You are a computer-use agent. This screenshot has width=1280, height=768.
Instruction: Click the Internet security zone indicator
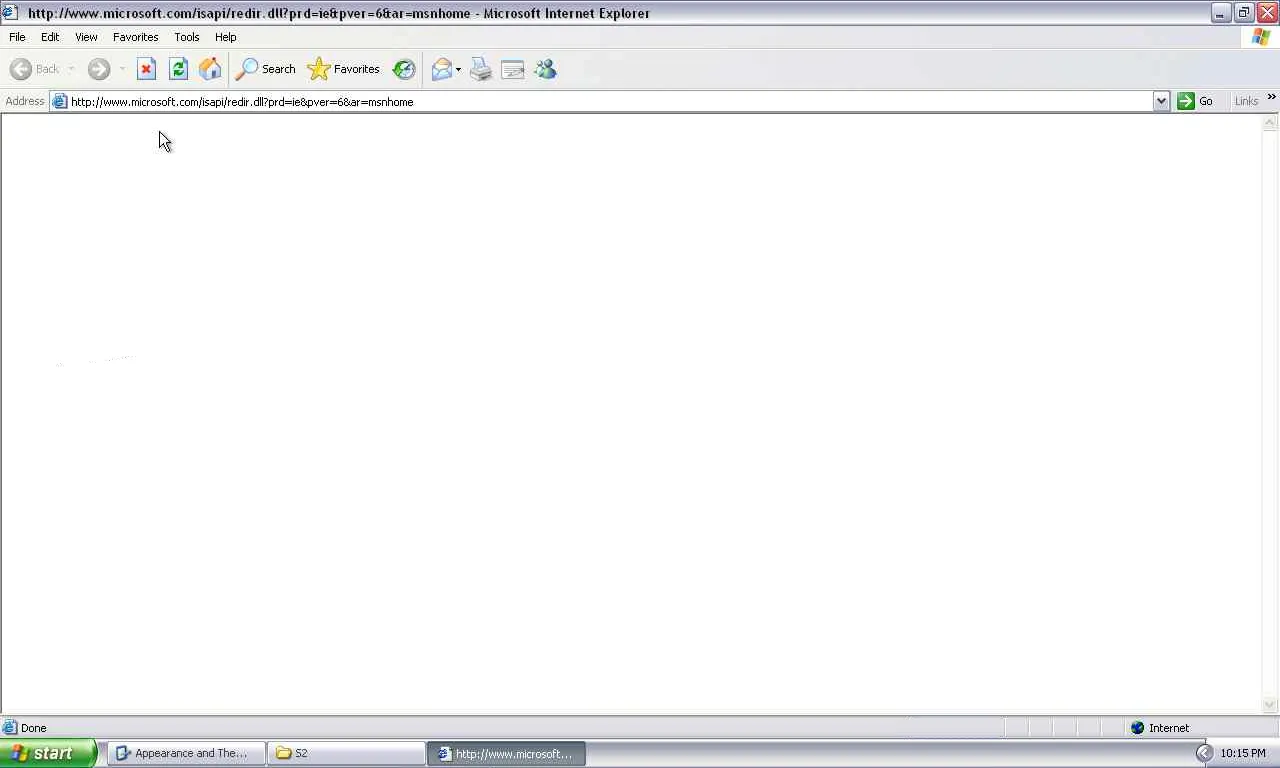pos(1160,728)
